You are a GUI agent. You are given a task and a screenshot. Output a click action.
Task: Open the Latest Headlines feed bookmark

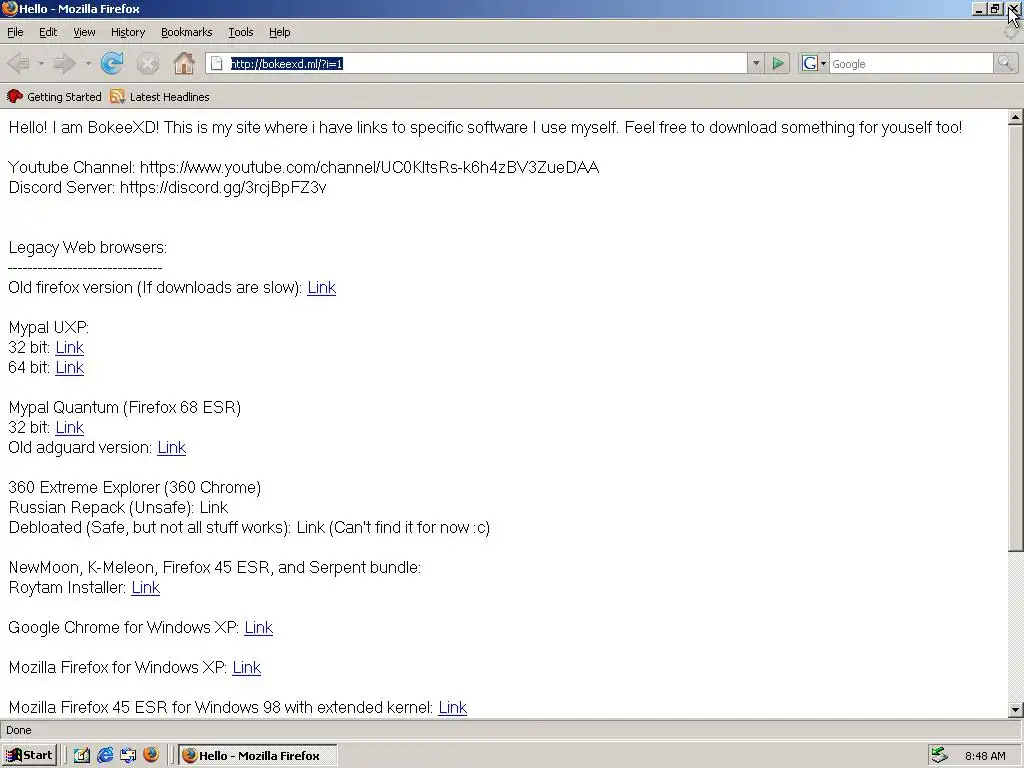160,97
